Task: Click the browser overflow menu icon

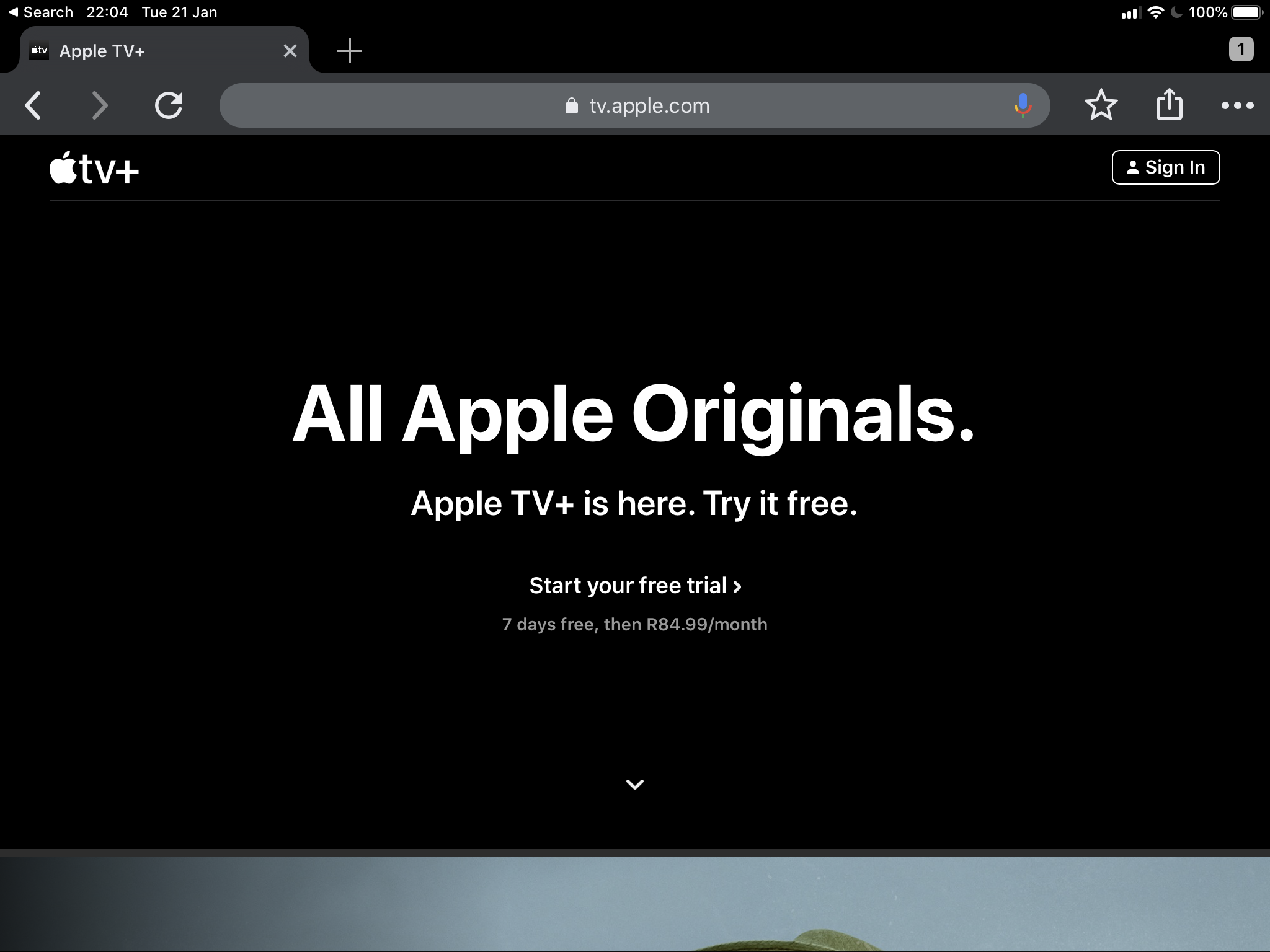Action: 1237,103
